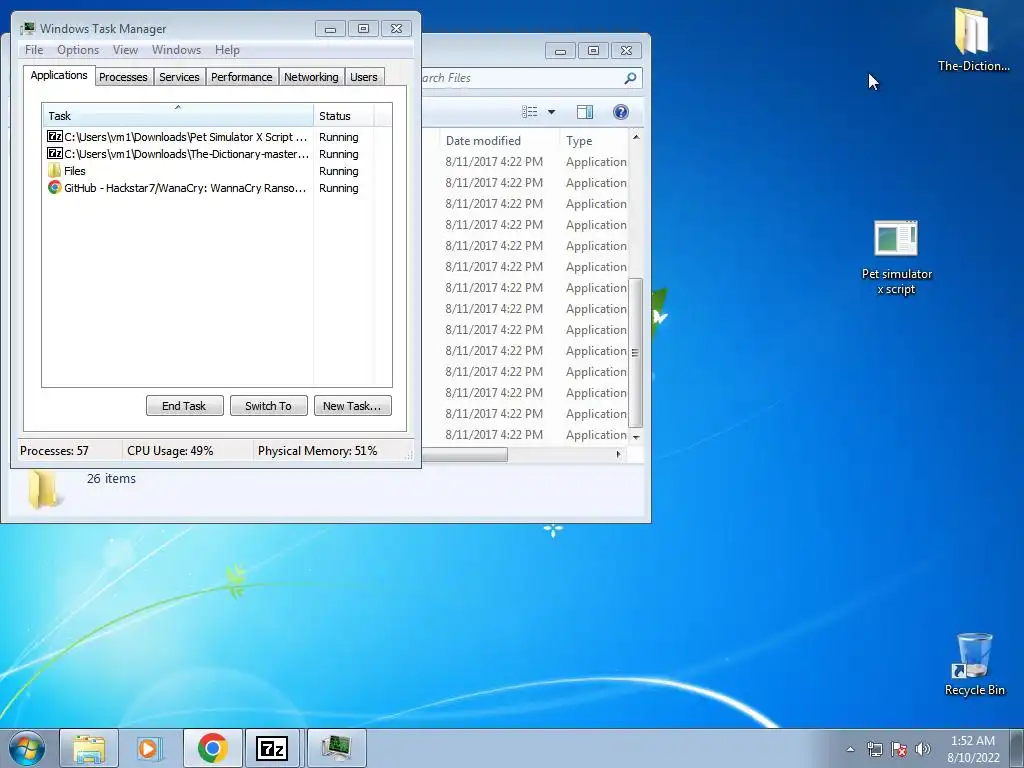Switch to the Networking tab
This screenshot has height=768, width=1024.
tap(311, 77)
